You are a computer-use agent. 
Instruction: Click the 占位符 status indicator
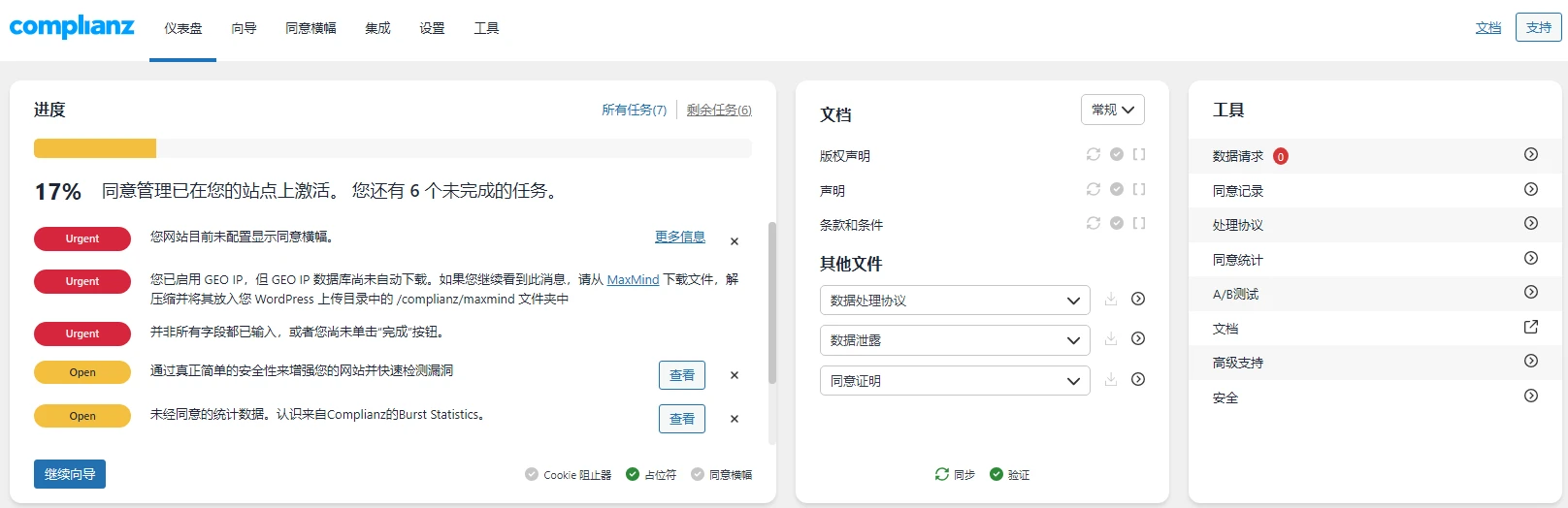(652, 474)
